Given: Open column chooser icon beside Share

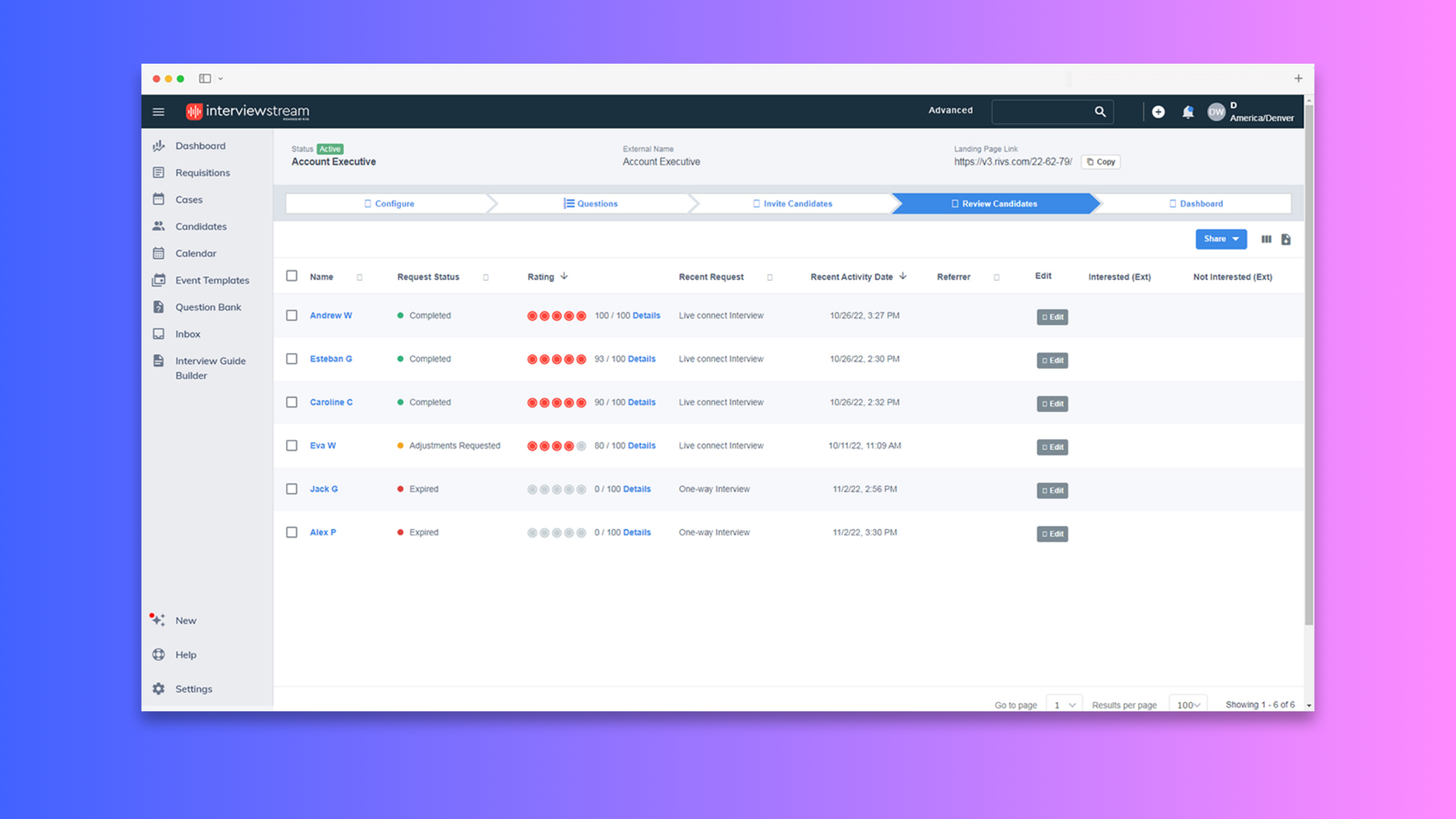Looking at the screenshot, I should pos(1266,239).
